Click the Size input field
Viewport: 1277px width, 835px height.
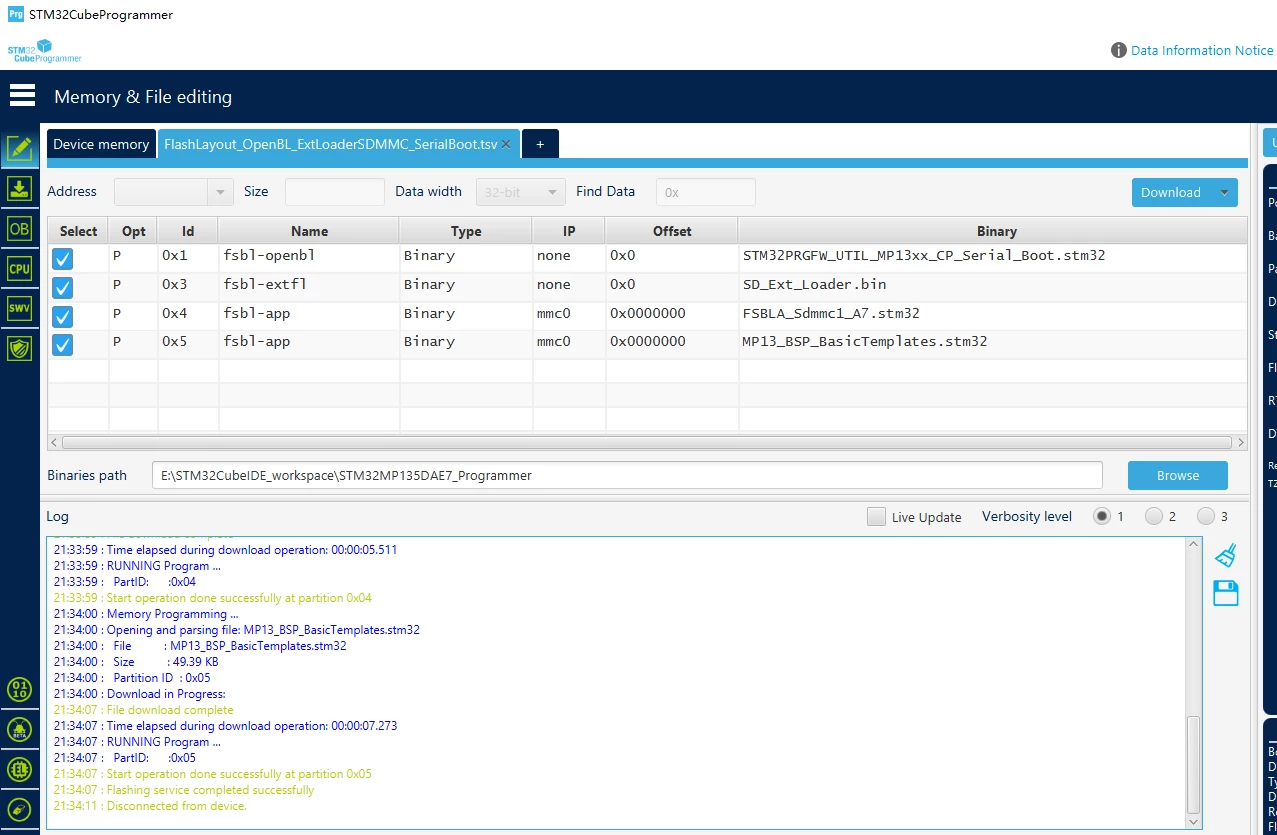[x=335, y=192]
